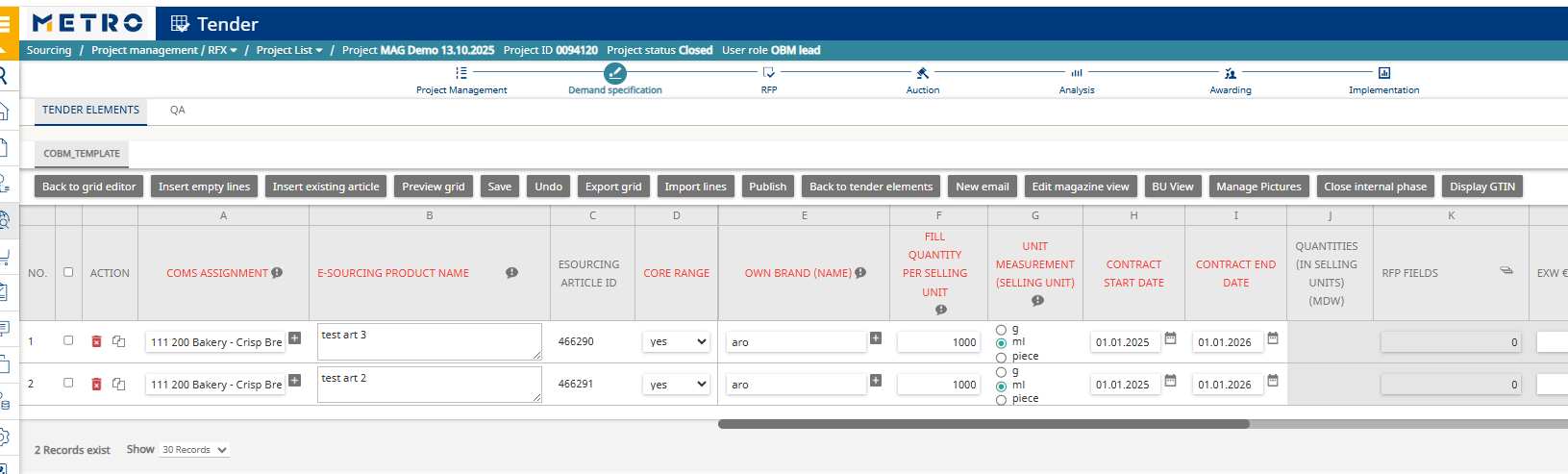Click the Export grid button
Screen dimensions: 1568x474
(613, 187)
